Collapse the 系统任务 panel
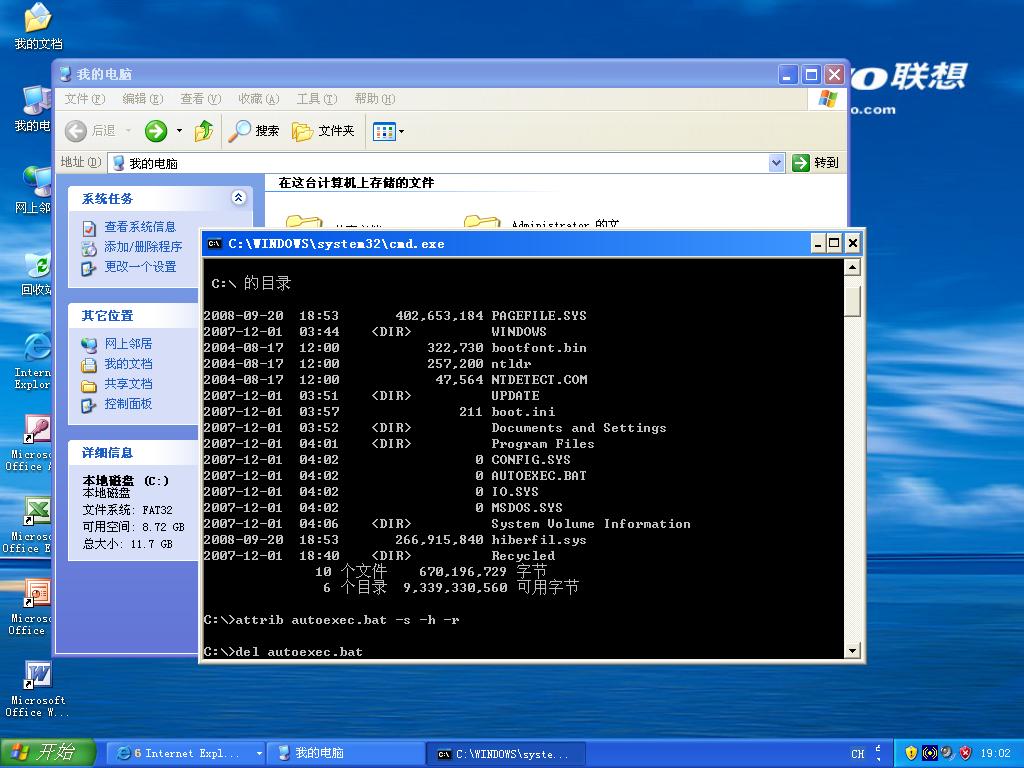 (x=238, y=198)
